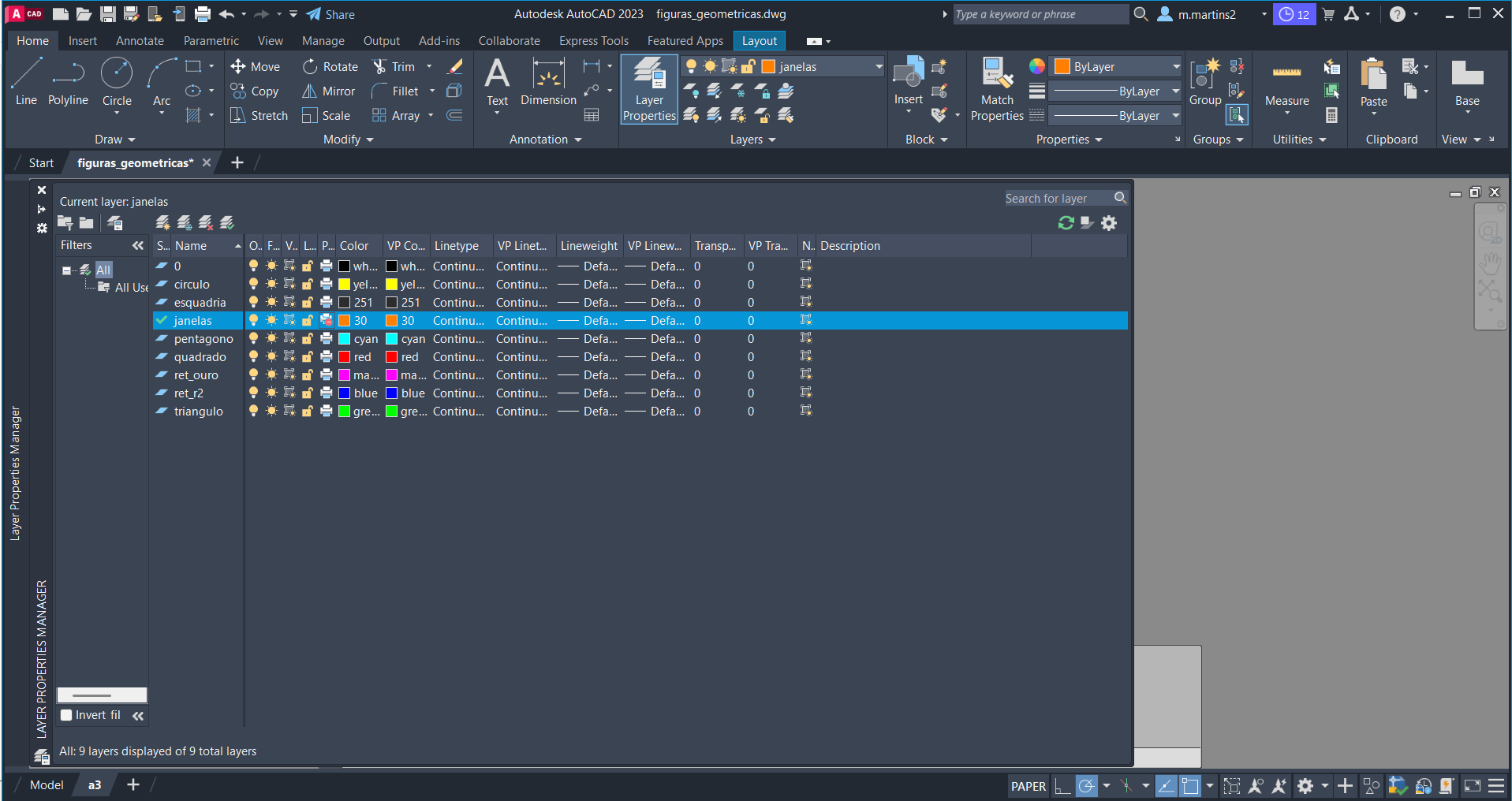Click the Share button

[330, 14]
